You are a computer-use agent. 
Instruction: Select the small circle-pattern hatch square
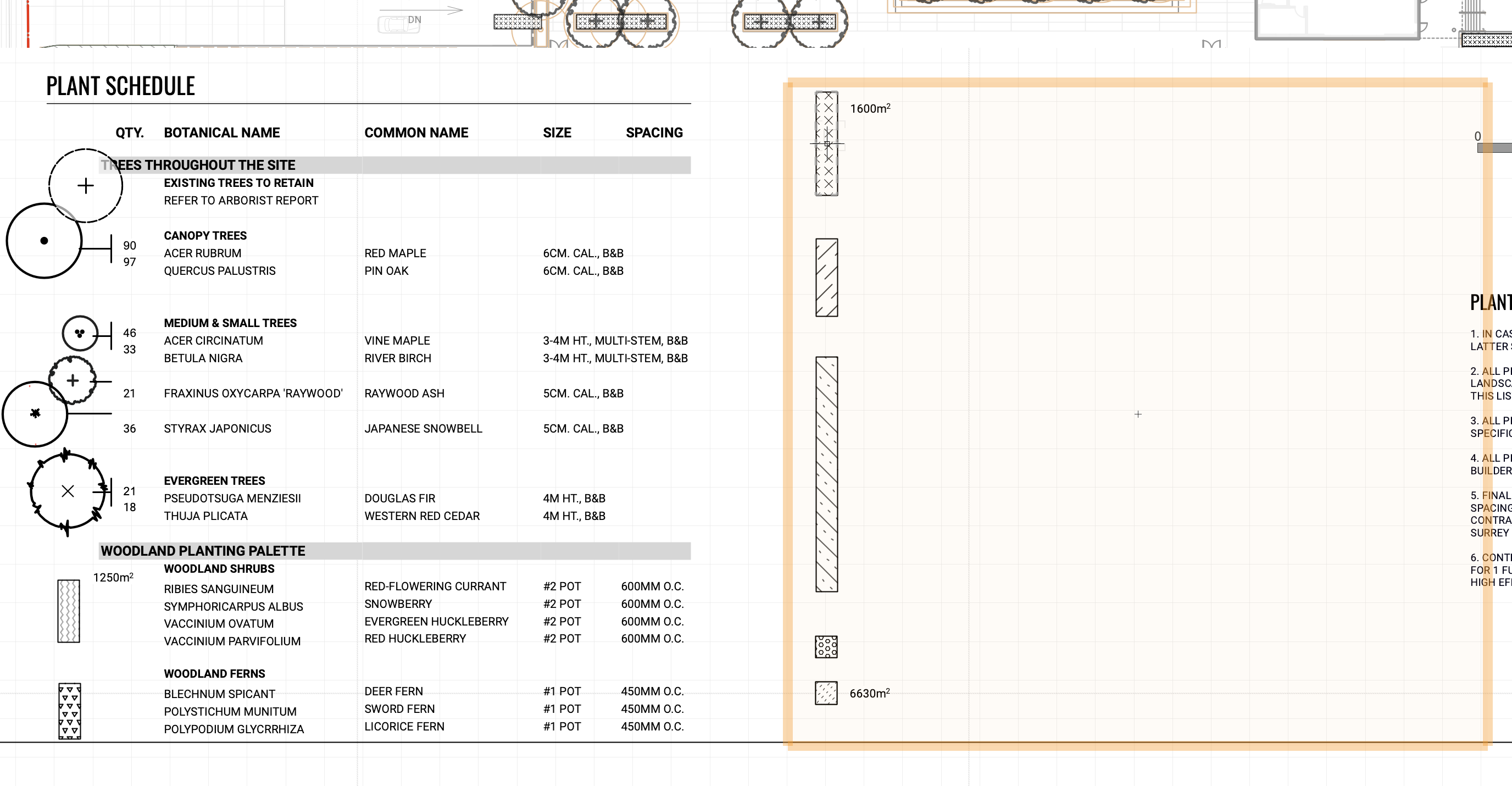pyautogui.click(x=826, y=647)
